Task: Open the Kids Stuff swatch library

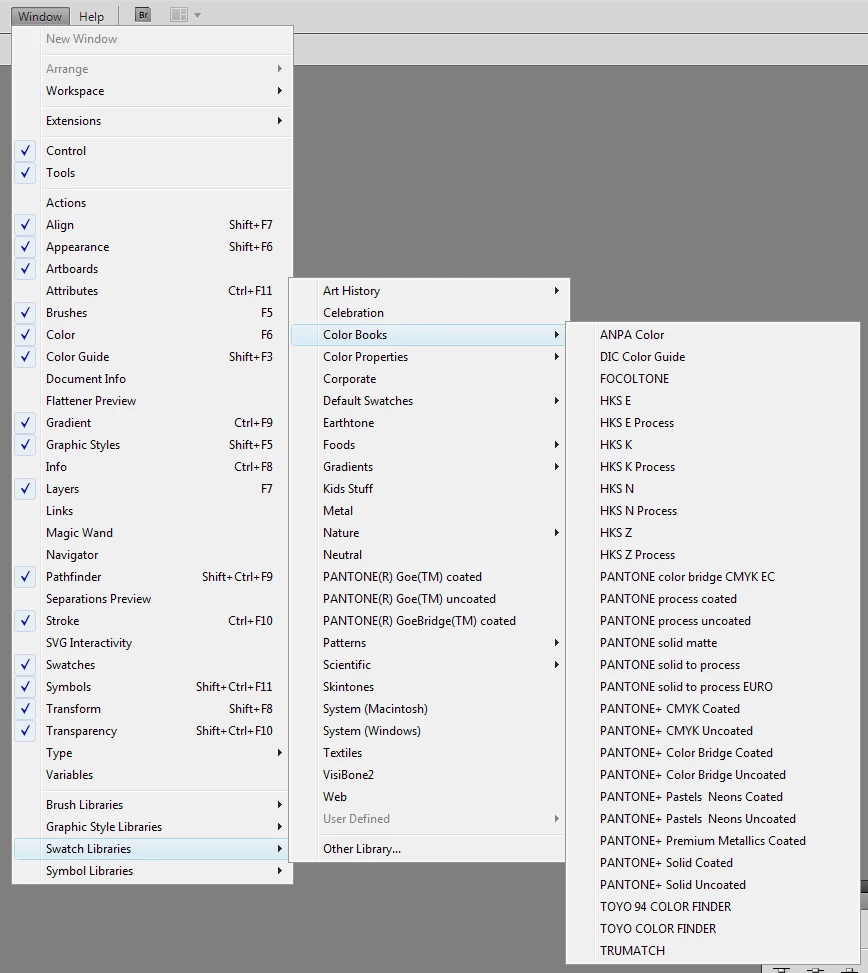Action: click(x=428, y=489)
